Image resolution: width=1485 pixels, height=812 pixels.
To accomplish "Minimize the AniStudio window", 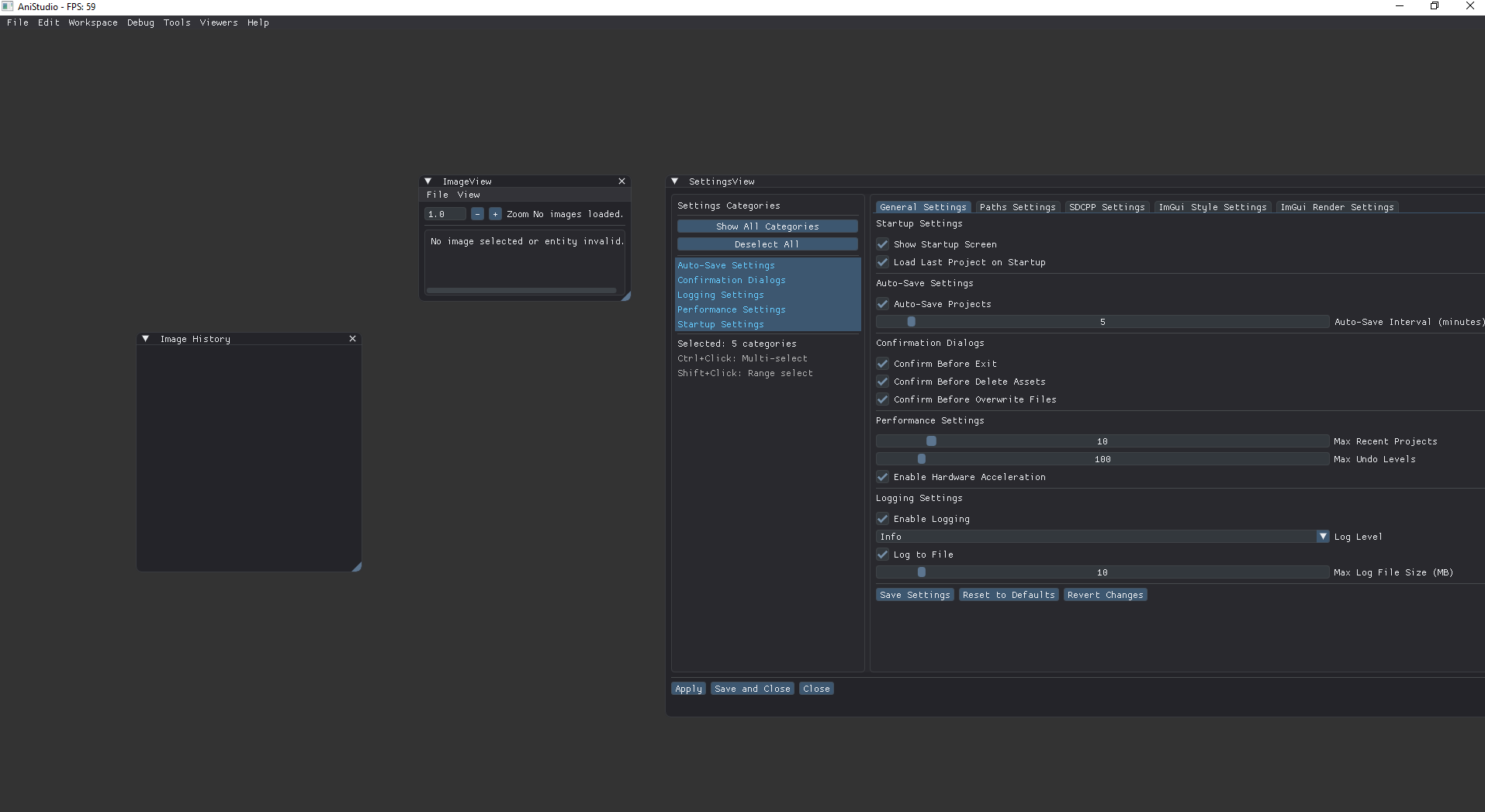I will pyautogui.click(x=1400, y=6).
